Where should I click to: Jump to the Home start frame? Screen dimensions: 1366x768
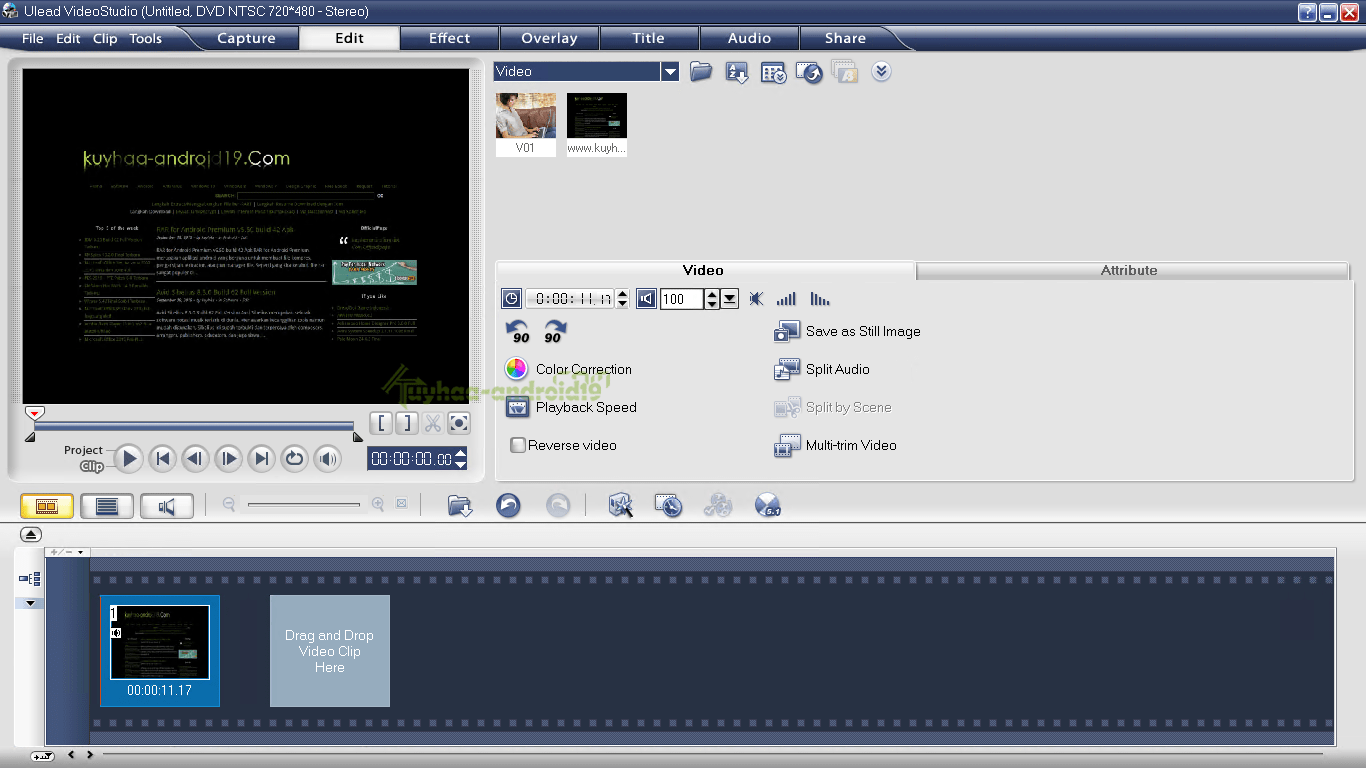(162, 459)
